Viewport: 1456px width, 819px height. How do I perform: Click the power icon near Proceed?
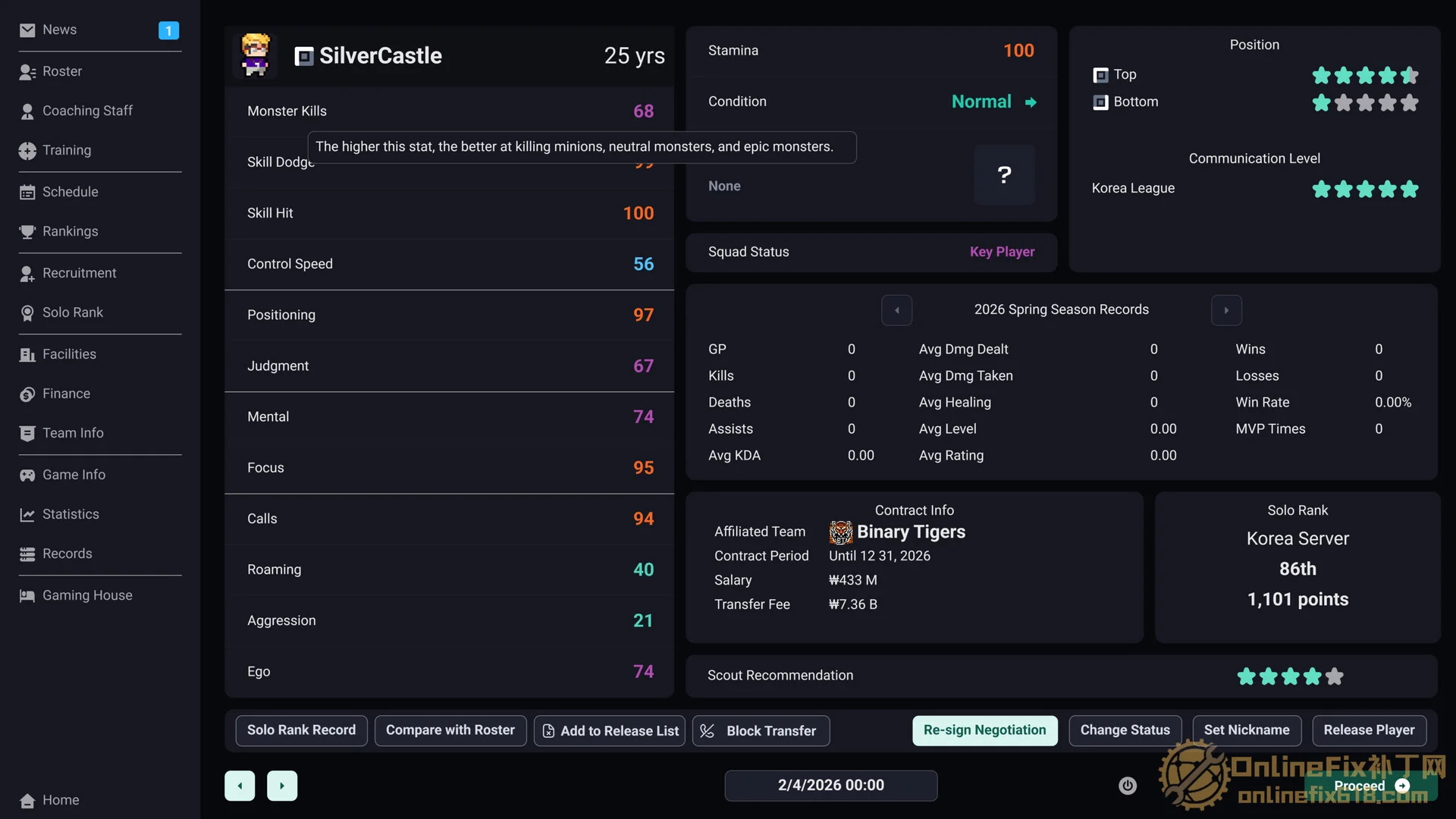[1128, 786]
